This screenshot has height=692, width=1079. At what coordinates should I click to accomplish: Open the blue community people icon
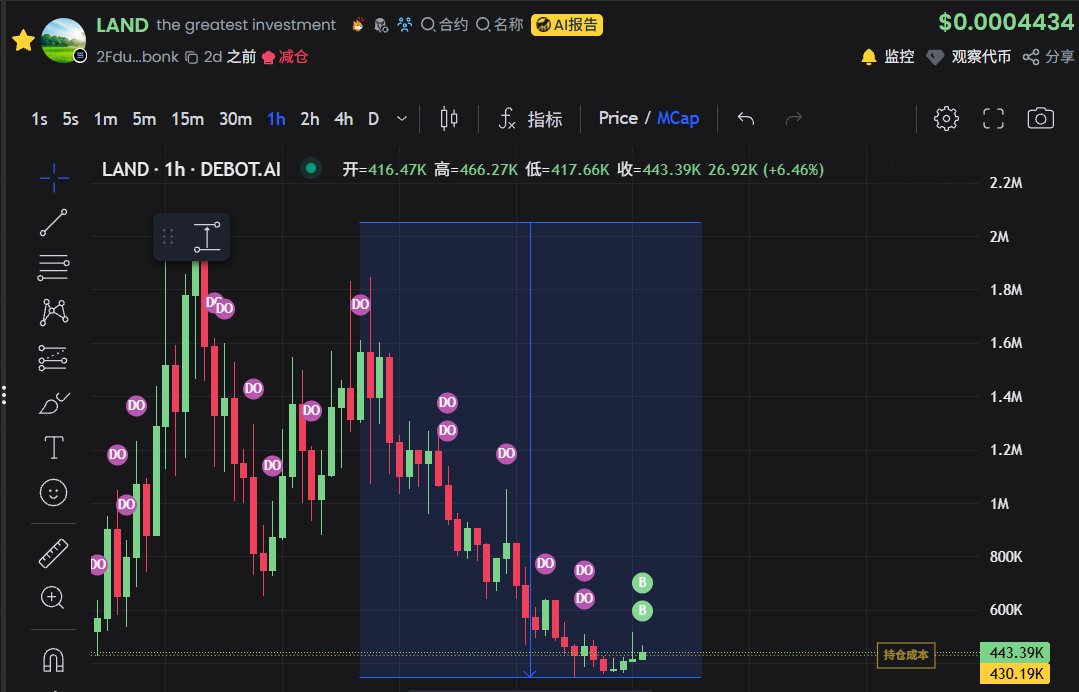click(x=405, y=25)
